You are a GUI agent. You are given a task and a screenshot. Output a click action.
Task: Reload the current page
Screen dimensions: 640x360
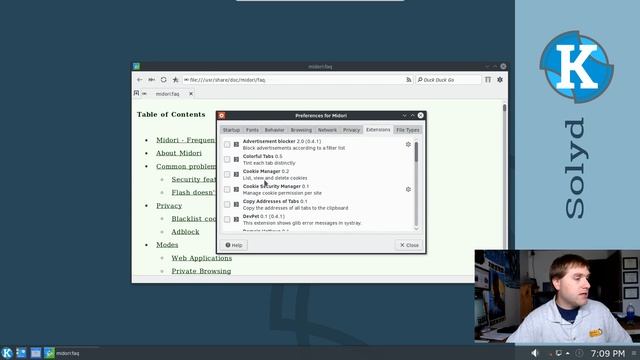pyautogui.click(x=163, y=80)
